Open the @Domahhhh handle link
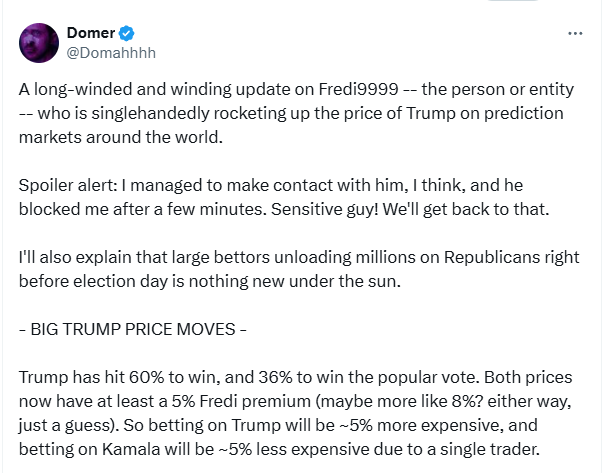The height and width of the screenshot is (473, 616). click(110, 52)
